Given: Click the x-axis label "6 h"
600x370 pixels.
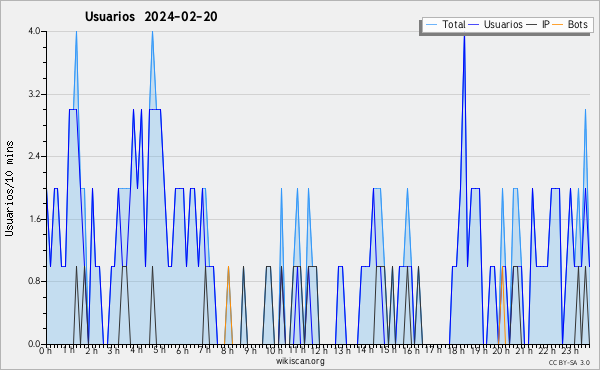Looking at the screenshot, I should click(x=182, y=351).
